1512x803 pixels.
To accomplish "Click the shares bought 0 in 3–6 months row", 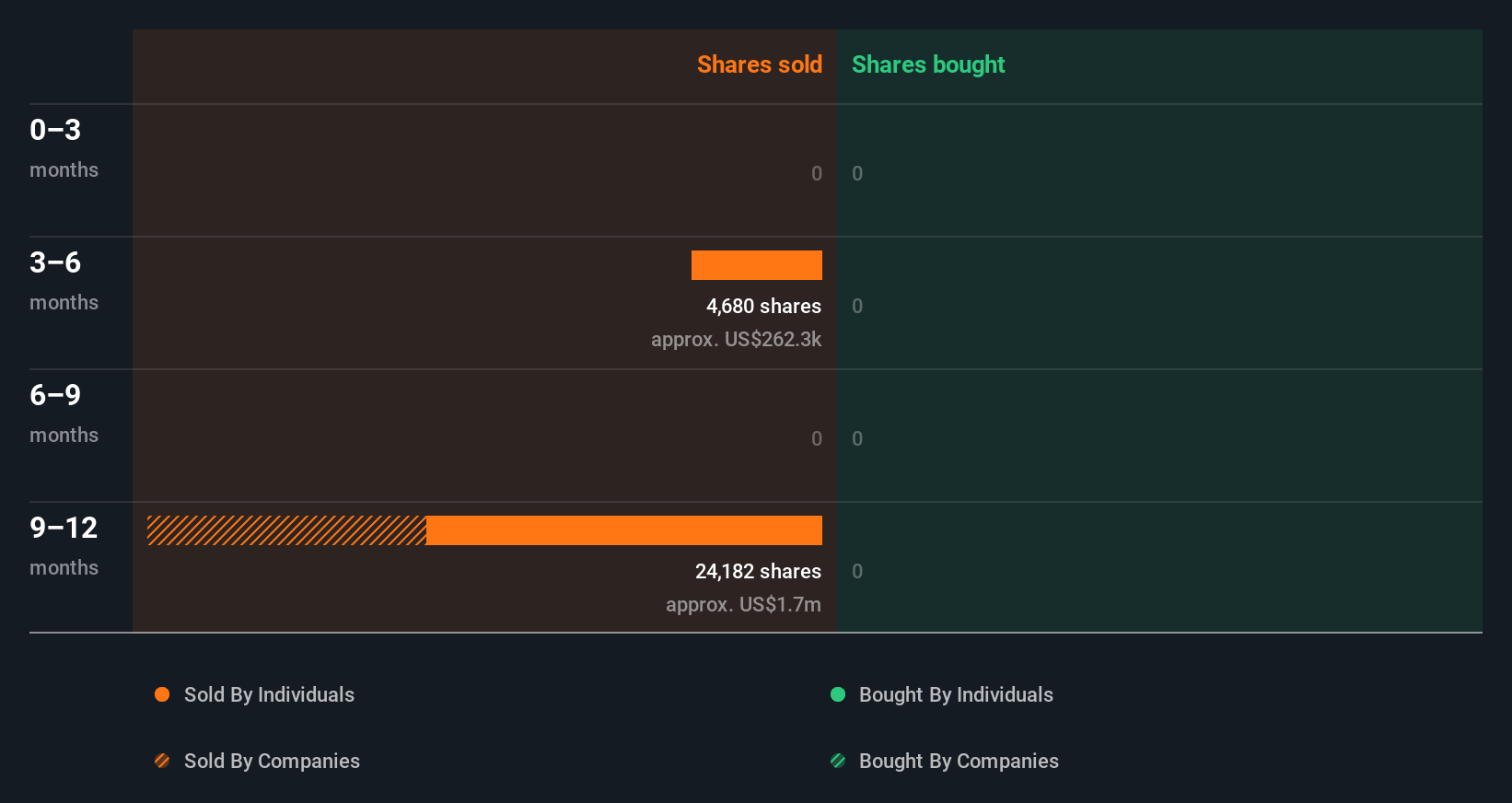I will click(x=857, y=306).
